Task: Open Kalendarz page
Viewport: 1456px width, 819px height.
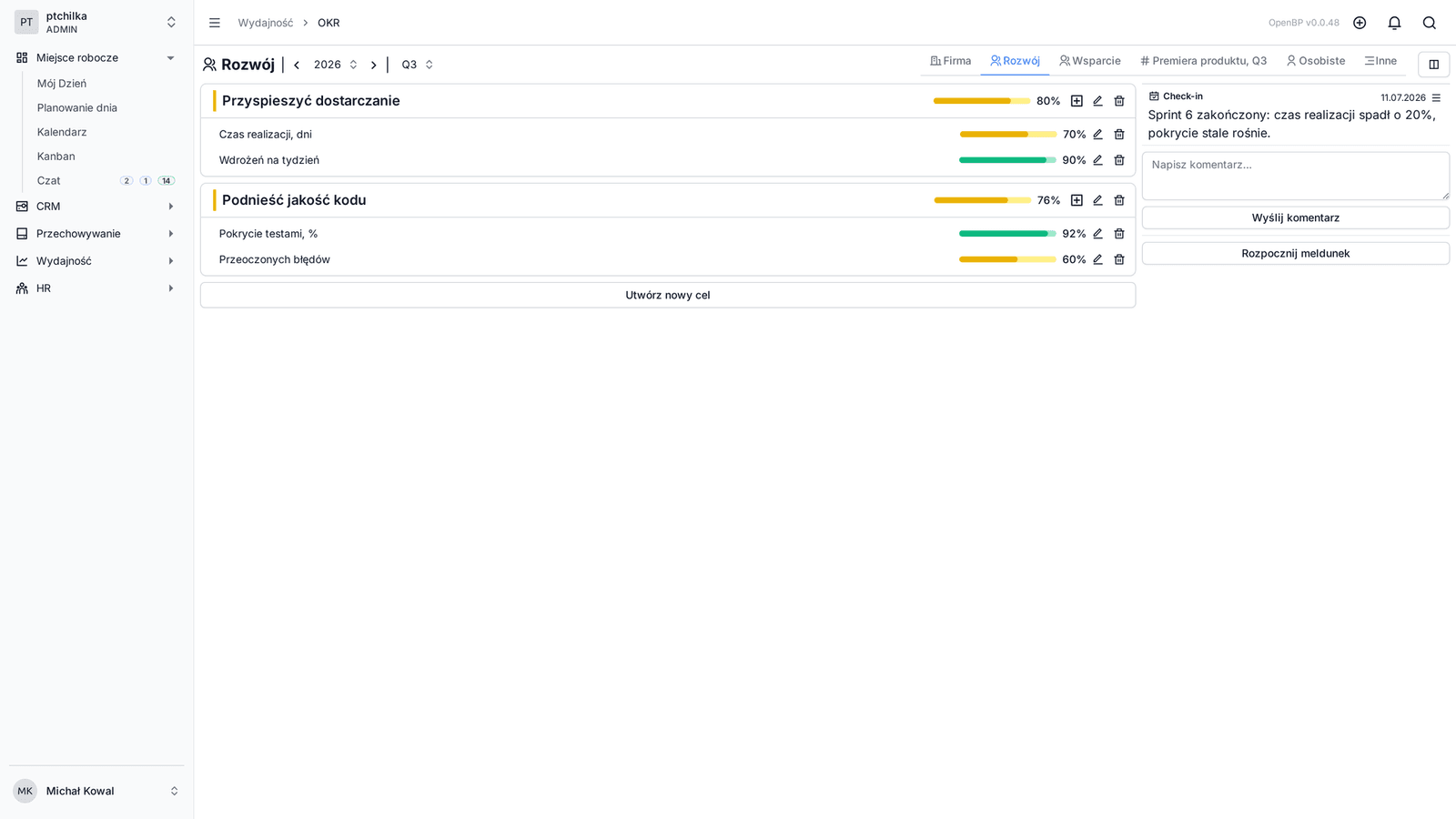Action: point(62,132)
